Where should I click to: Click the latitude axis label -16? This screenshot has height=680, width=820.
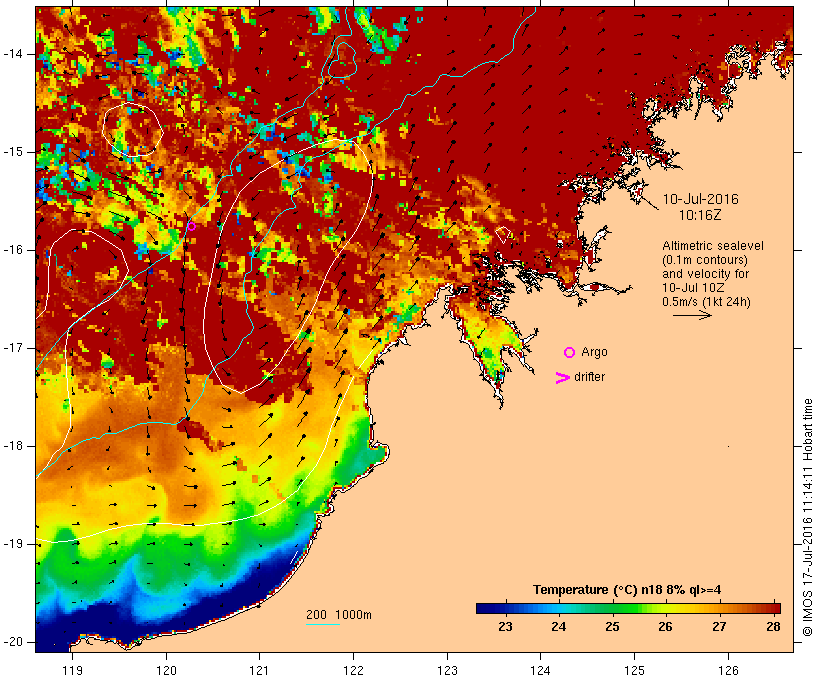[x=13, y=250]
